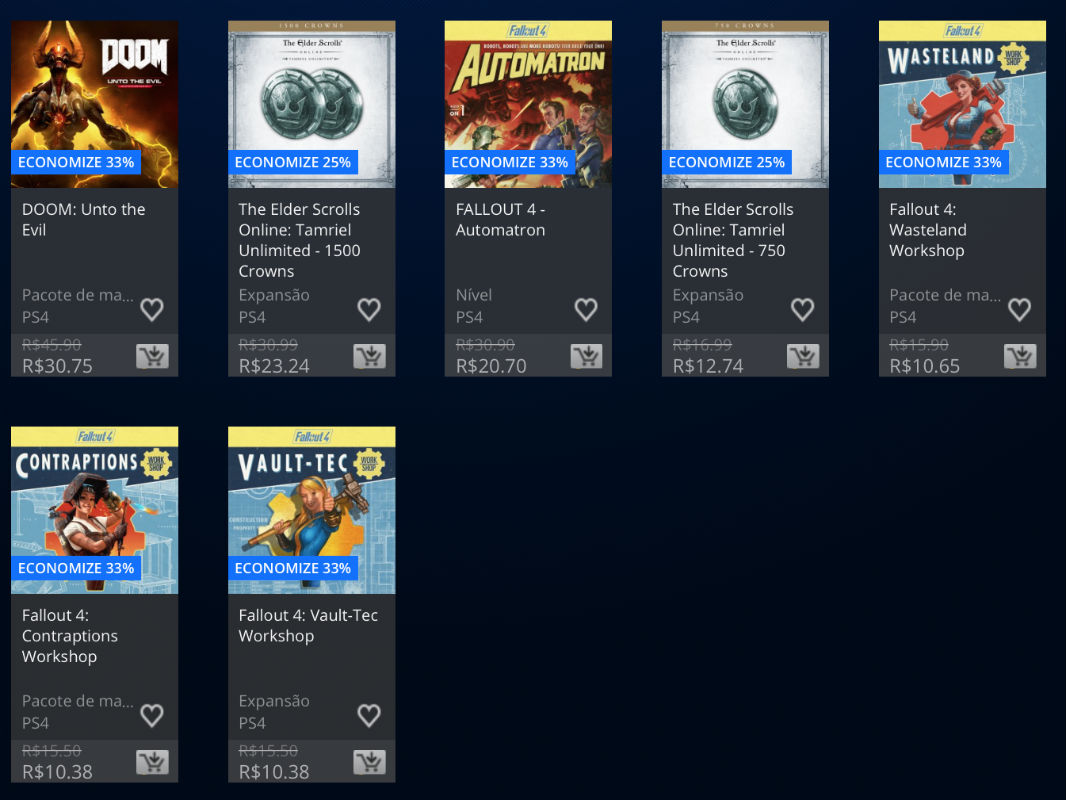This screenshot has height=800, width=1066.
Task: Favorite Fallout 4 Automatron with heart
Action: (x=586, y=309)
